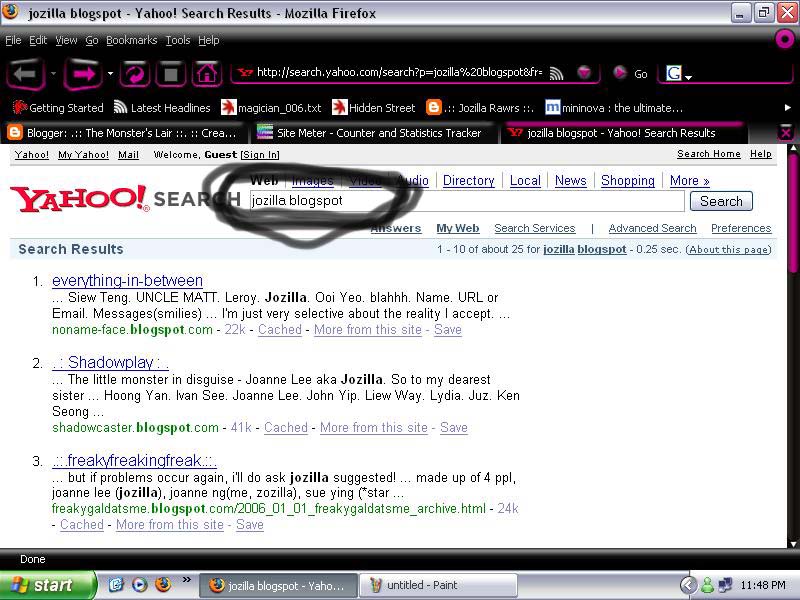Open the search engine dropdown arrow
The image size is (800, 600).
point(688,78)
